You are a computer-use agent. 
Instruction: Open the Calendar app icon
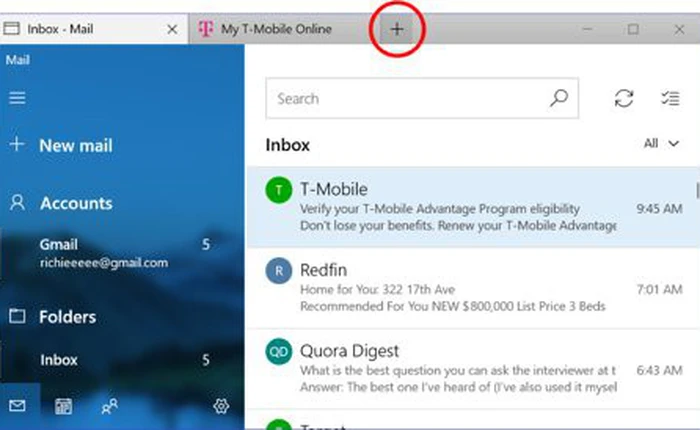click(x=63, y=406)
